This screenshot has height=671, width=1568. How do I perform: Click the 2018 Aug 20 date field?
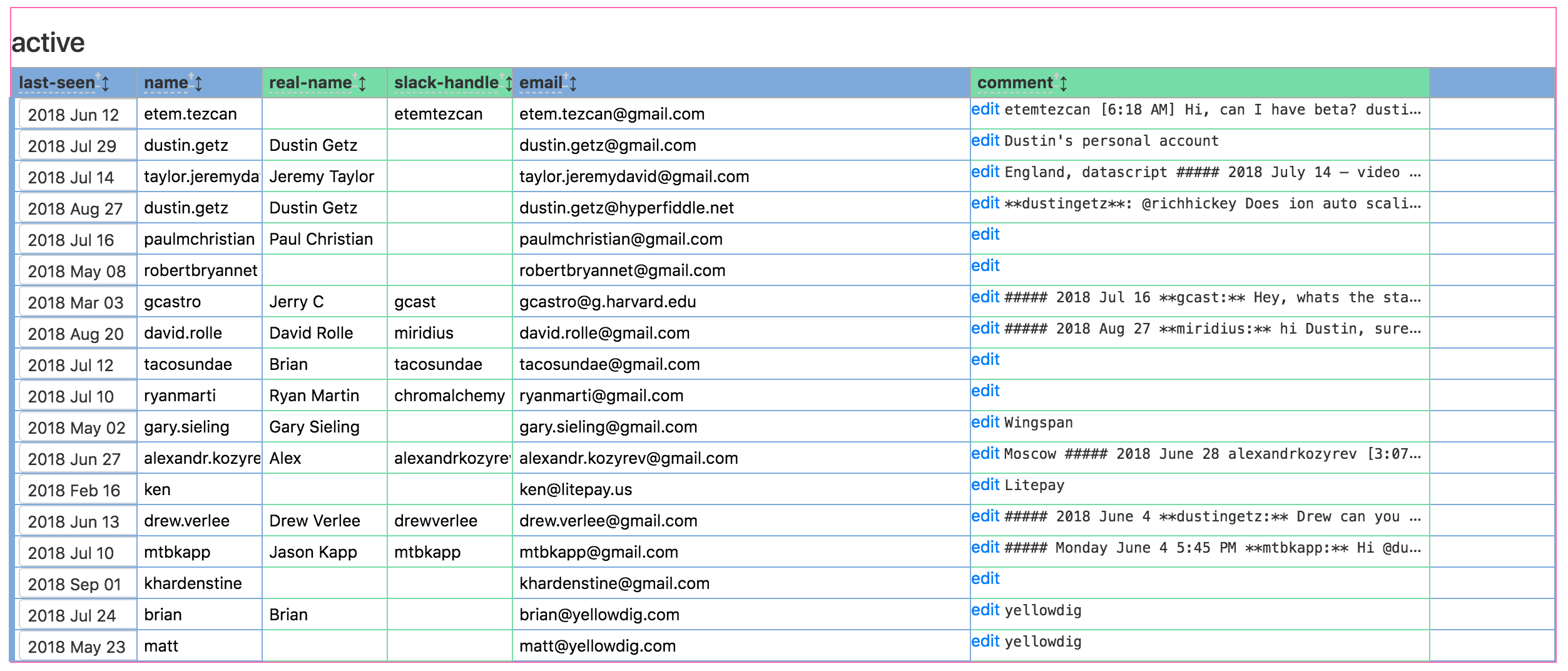(x=78, y=334)
